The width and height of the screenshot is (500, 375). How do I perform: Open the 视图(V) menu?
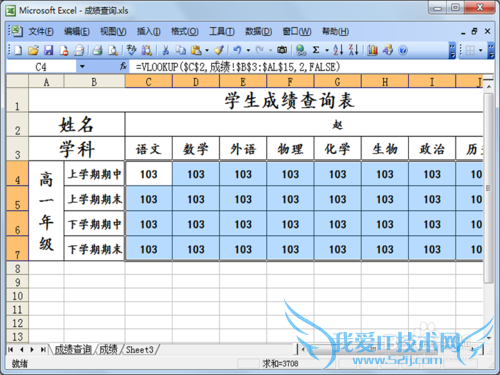(x=113, y=31)
